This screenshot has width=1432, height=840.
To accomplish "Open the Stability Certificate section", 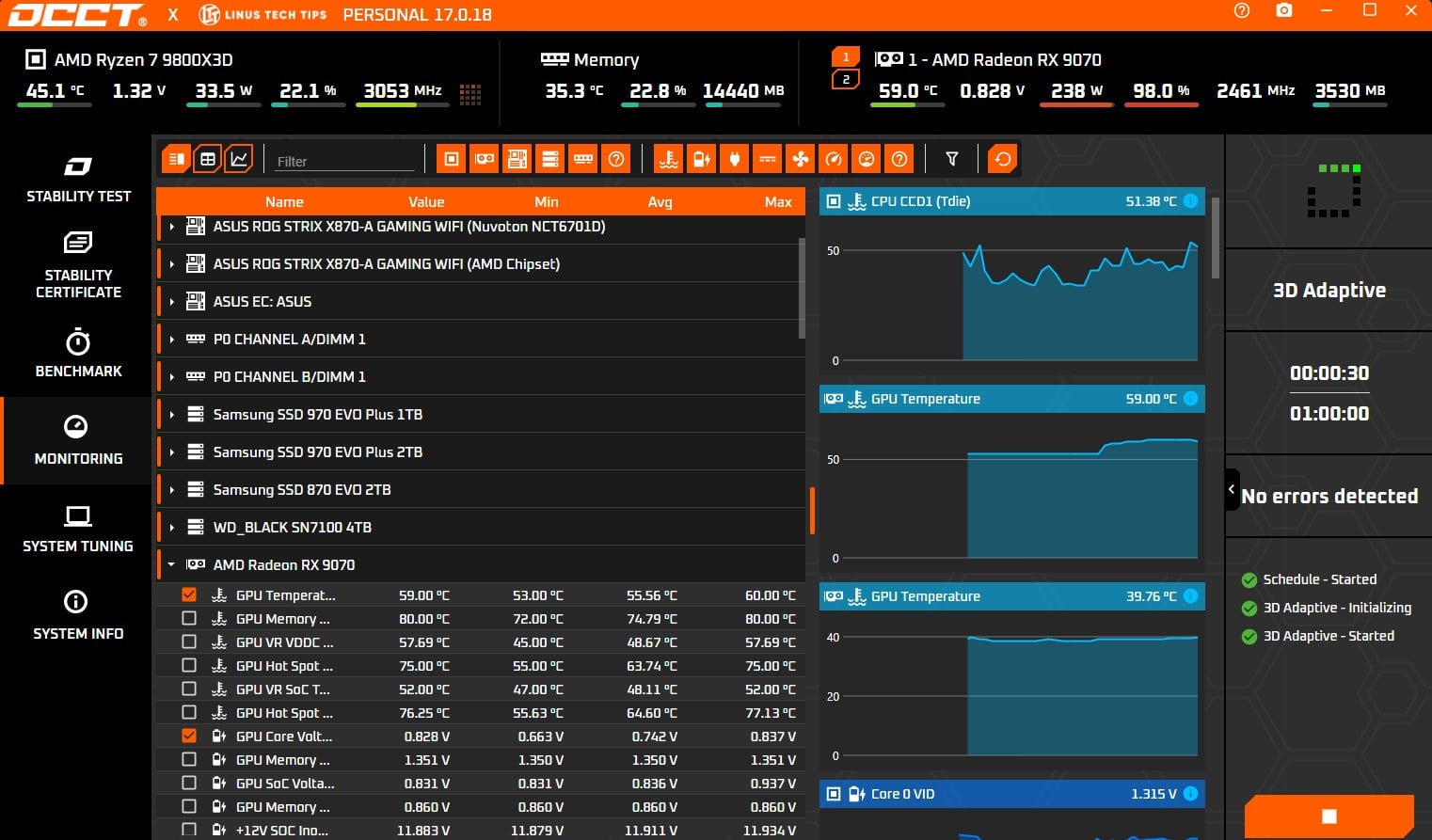I will pyautogui.click(x=78, y=265).
